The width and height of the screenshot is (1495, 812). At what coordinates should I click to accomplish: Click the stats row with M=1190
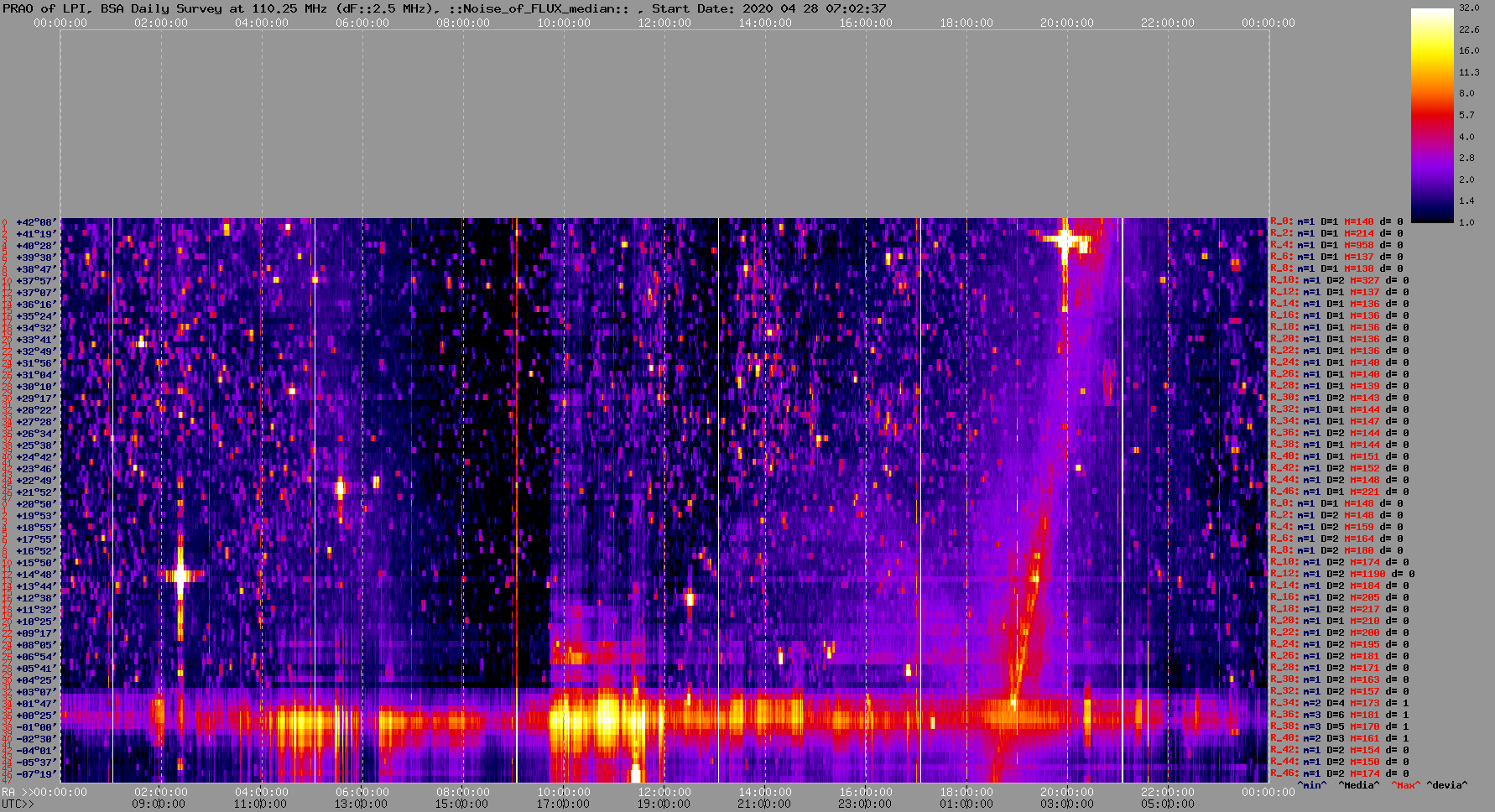[1342, 575]
